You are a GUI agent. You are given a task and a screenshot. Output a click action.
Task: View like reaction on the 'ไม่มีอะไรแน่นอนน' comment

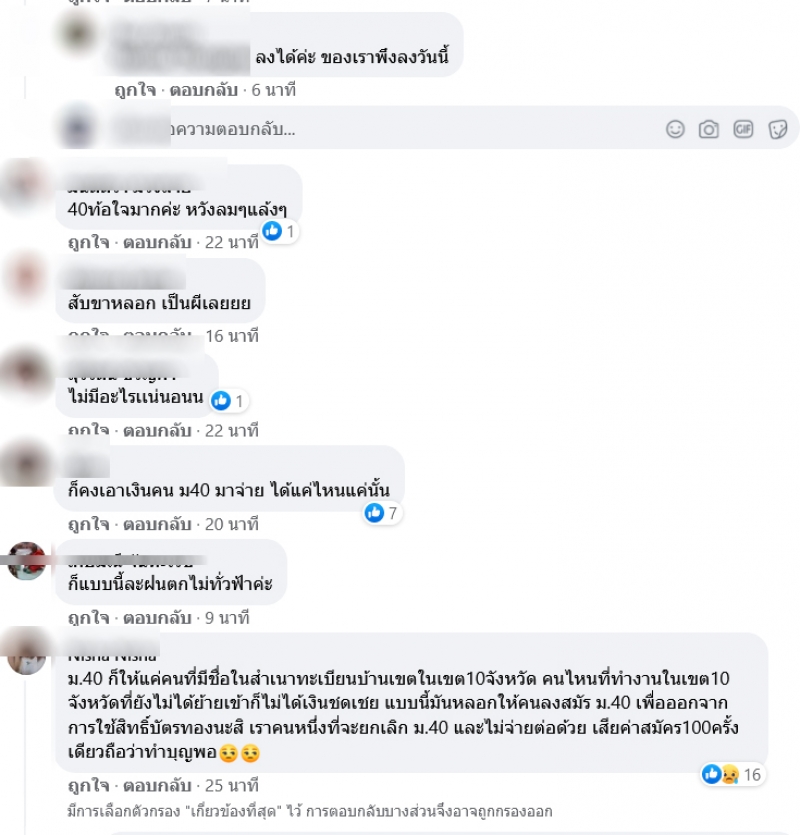coord(228,400)
